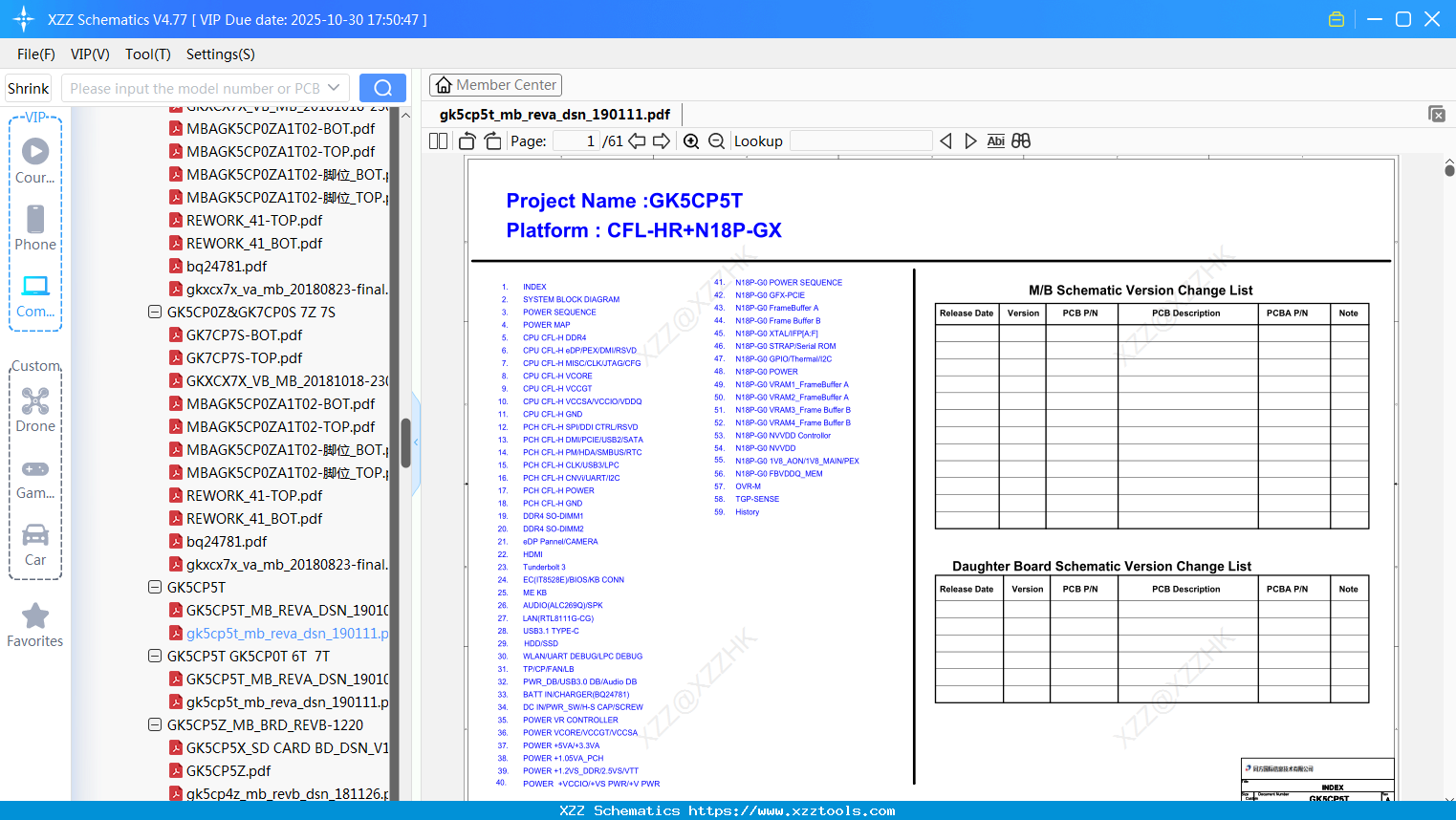Viewport: 1456px width, 820px height.
Task: Open the File(F) menu
Action: point(36,54)
